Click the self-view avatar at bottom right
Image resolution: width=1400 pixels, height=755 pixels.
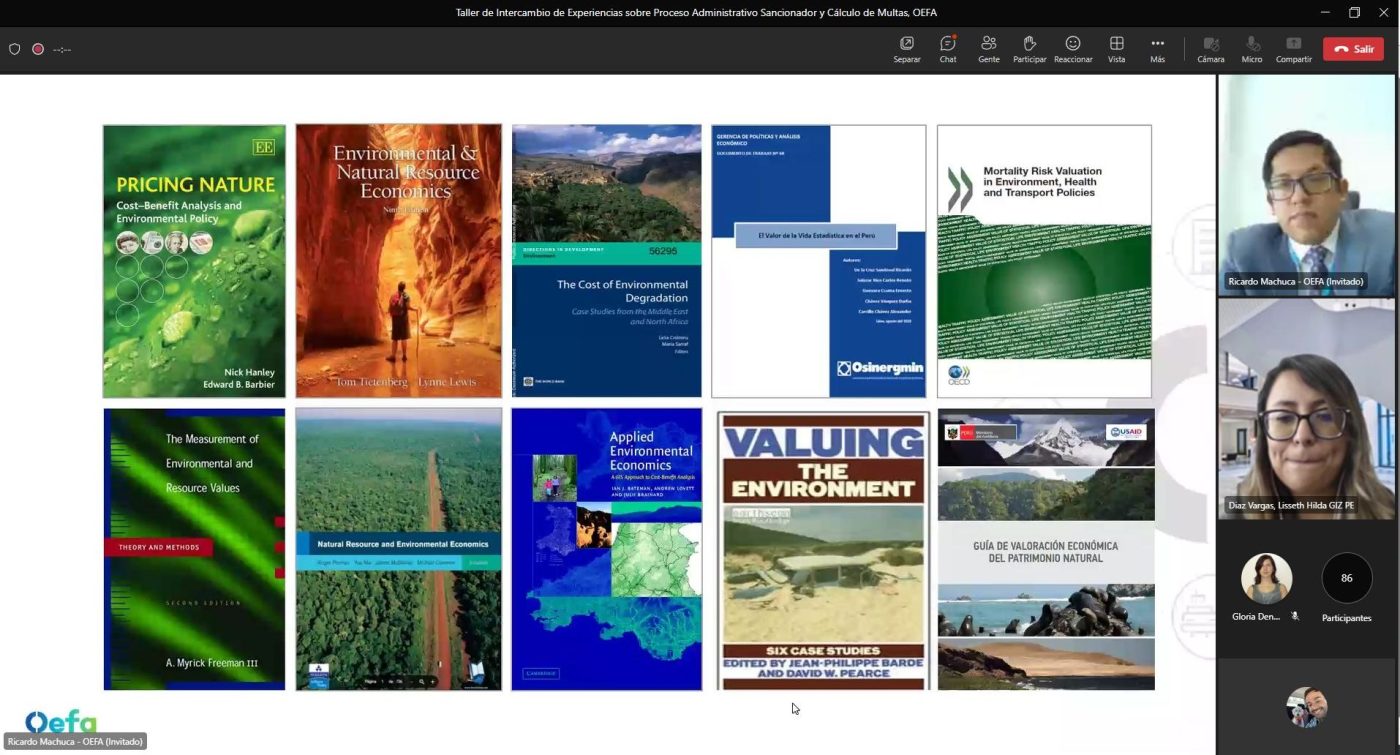(1306, 707)
